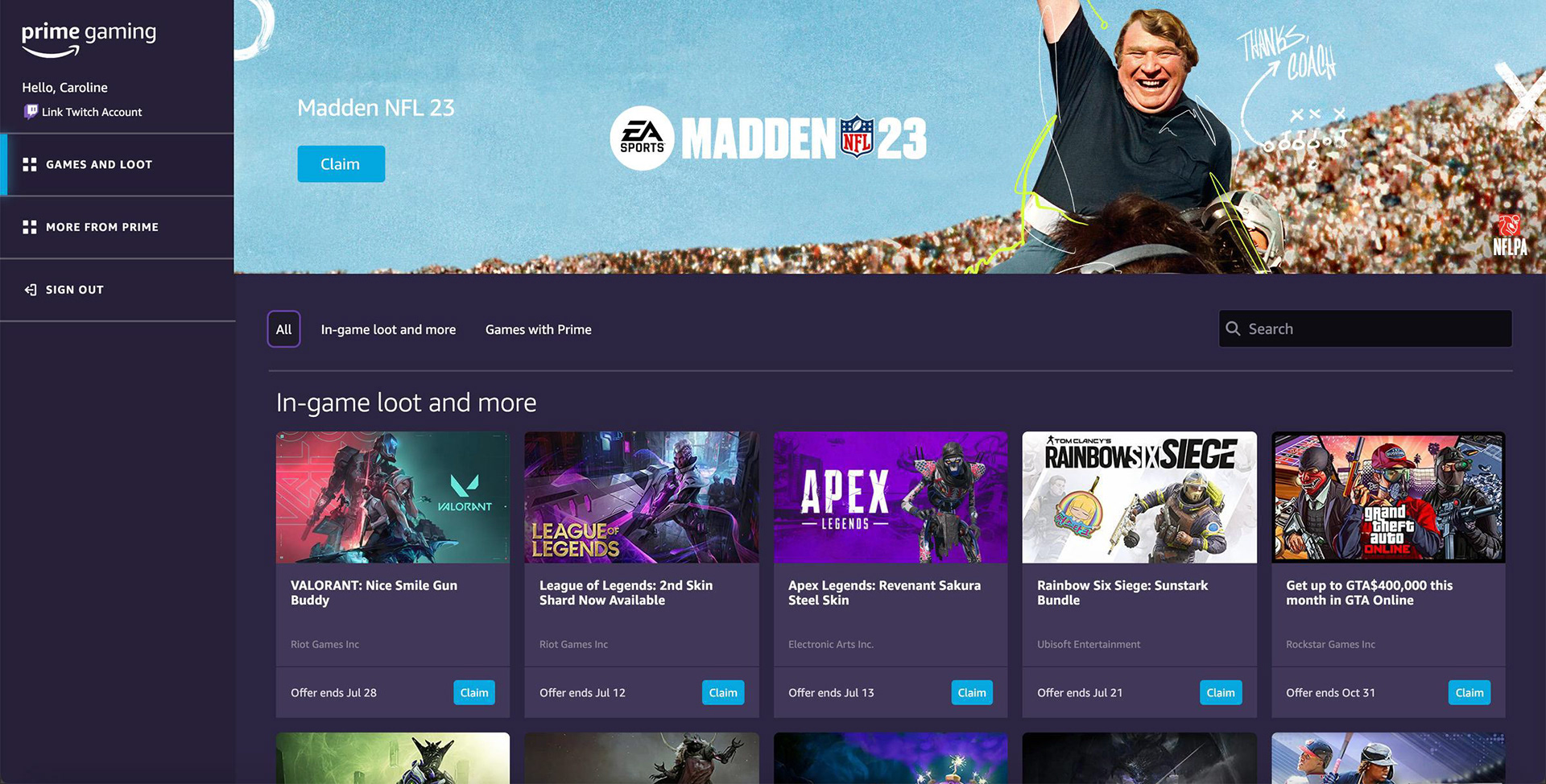Claim the VALORANT Nice Smile Gun Buddy
1546x784 pixels.
point(474,692)
